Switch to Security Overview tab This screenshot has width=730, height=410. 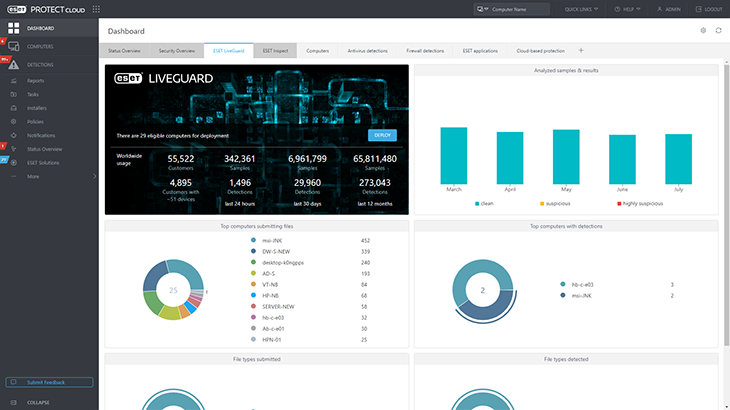tap(176, 51)
